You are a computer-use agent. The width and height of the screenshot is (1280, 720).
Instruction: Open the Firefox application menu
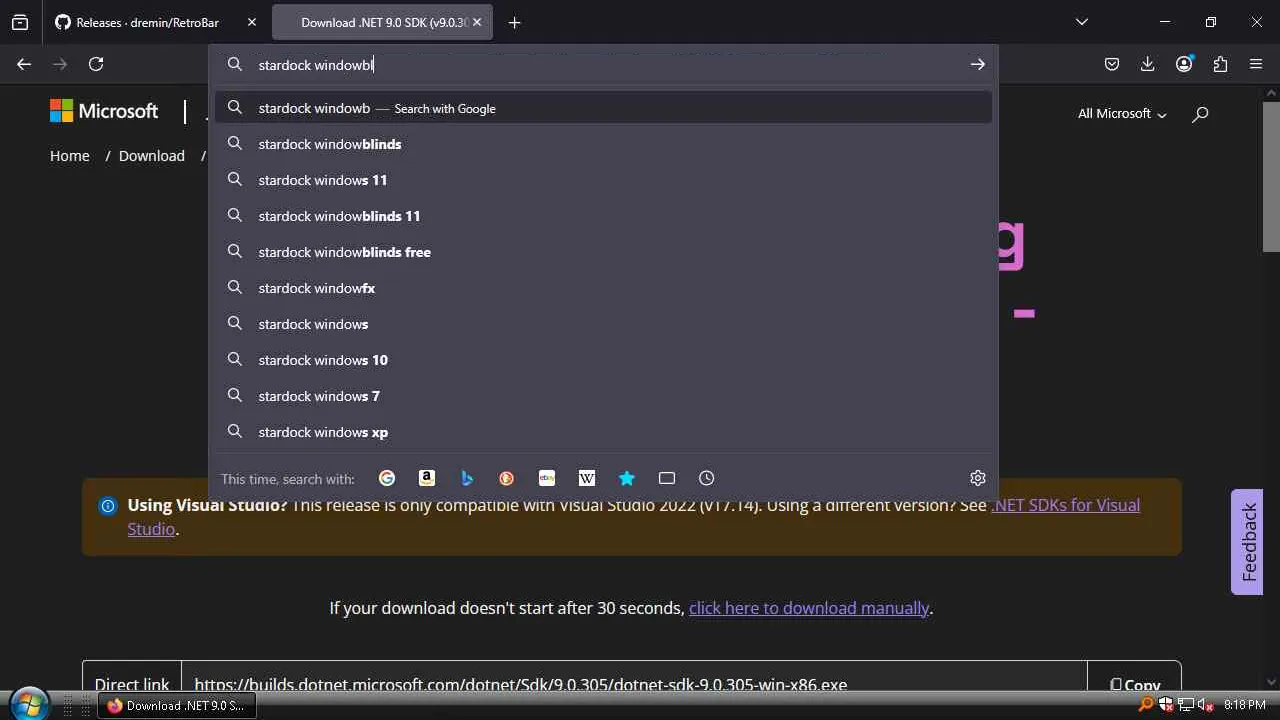pos(1256,64)
